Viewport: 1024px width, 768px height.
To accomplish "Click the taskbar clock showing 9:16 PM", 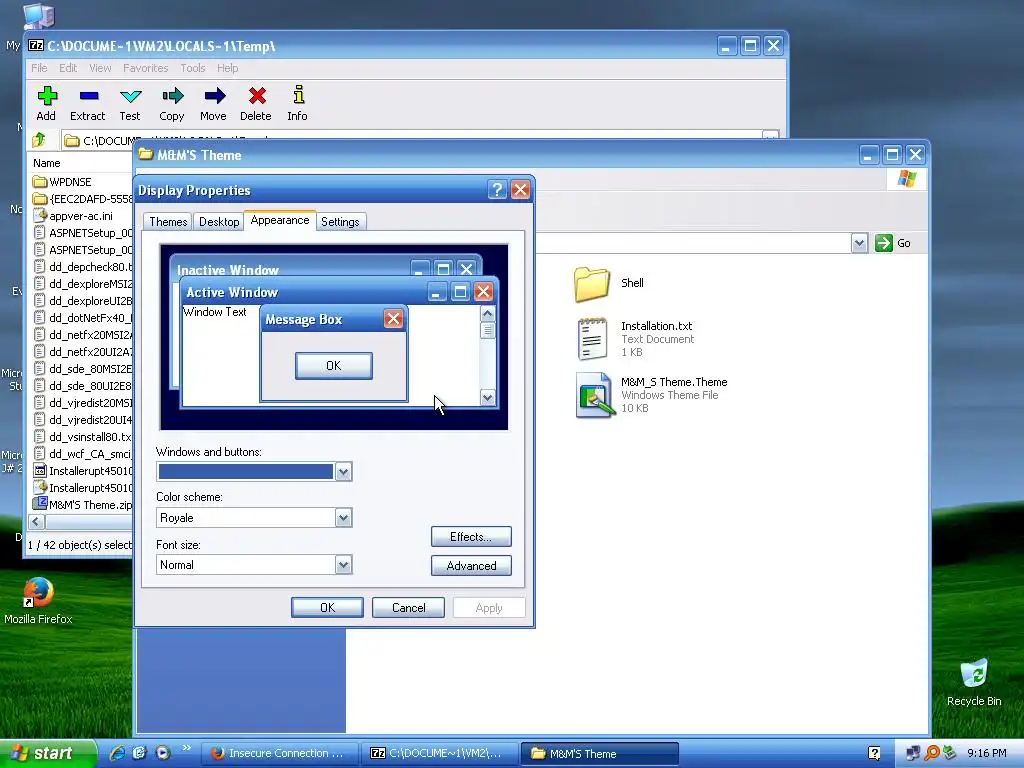I will [987, 753].
